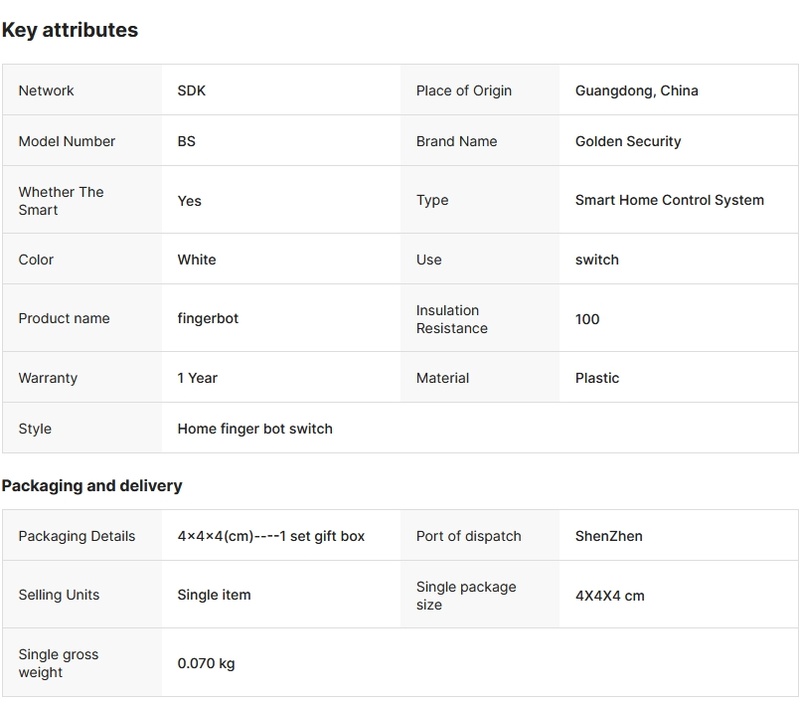This screenshot has width=800, height=705.
Task: Select the "fingerbot" product name value
Action: click(x=208, y=319)
